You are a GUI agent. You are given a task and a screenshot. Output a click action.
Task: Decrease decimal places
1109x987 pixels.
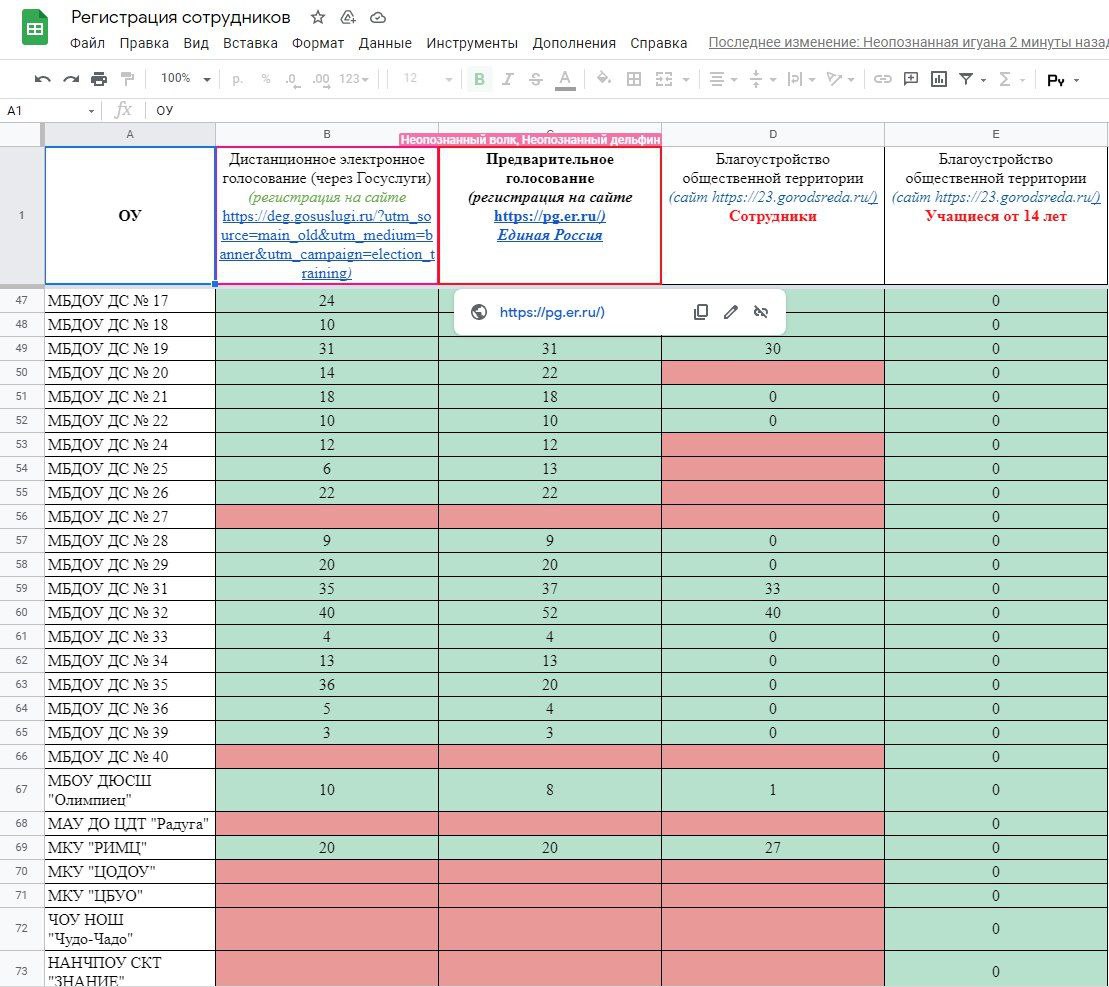(x=293, y=79)
